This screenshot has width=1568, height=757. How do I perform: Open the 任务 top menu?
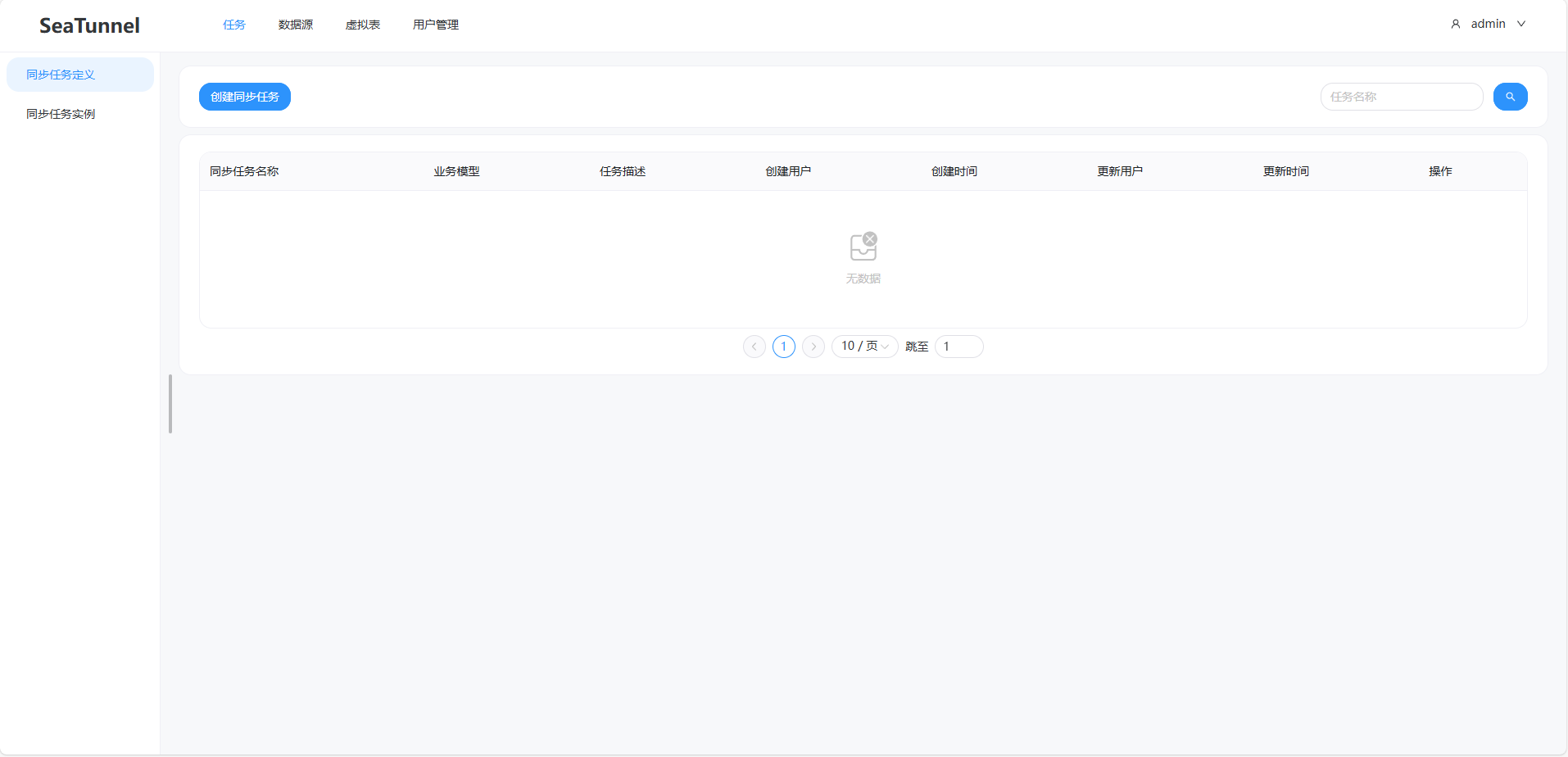(x=234, y=25)
